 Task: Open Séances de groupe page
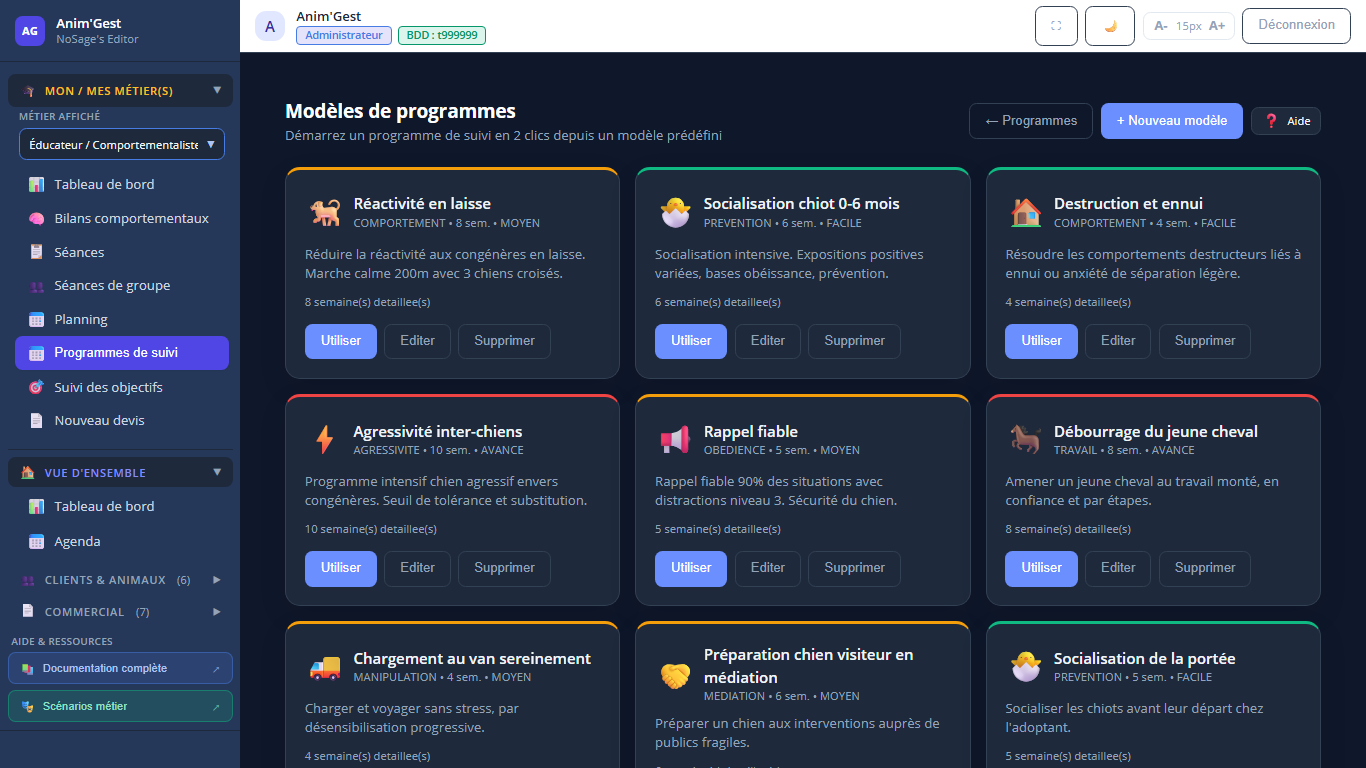pyautogui.click(x=122, y=285)
